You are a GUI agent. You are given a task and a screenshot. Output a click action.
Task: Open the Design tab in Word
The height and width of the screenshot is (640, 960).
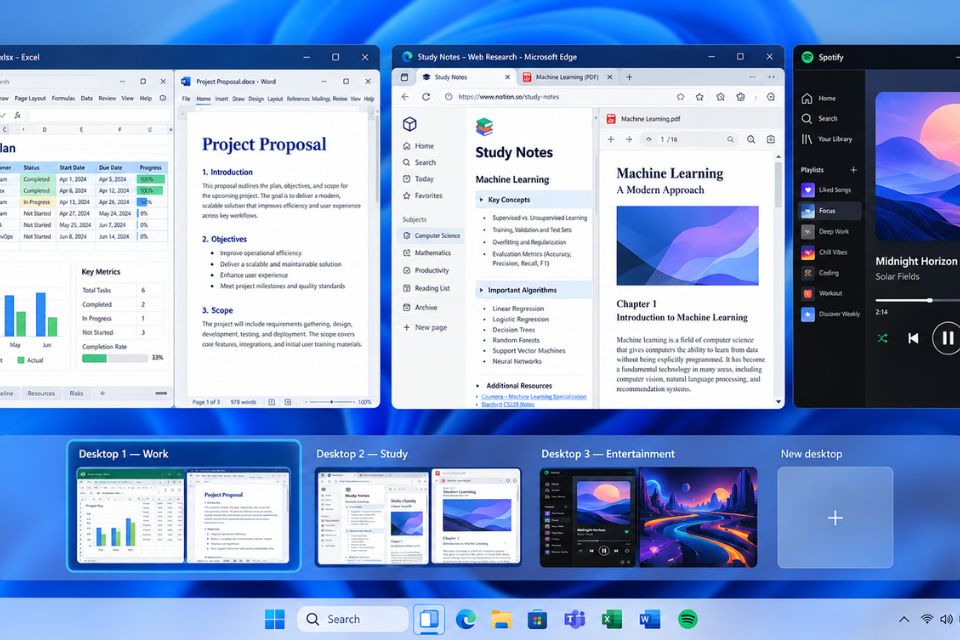[256, 99]
